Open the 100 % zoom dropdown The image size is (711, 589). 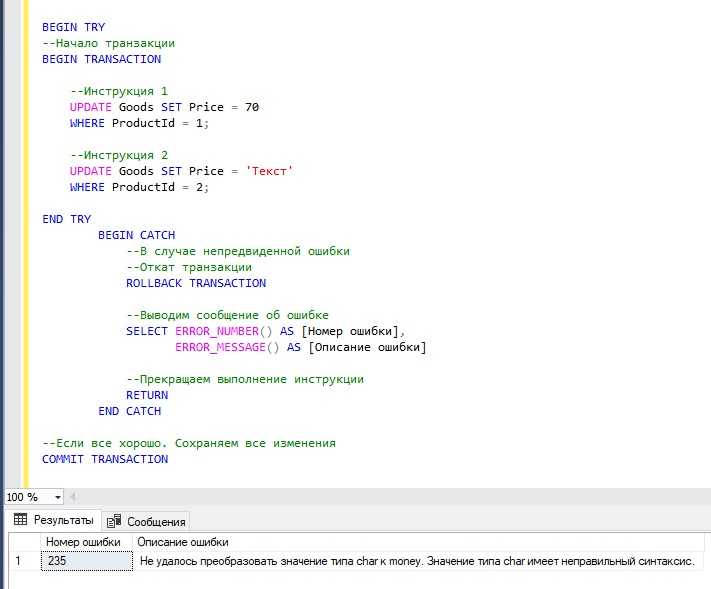click(x=58, y=497)
